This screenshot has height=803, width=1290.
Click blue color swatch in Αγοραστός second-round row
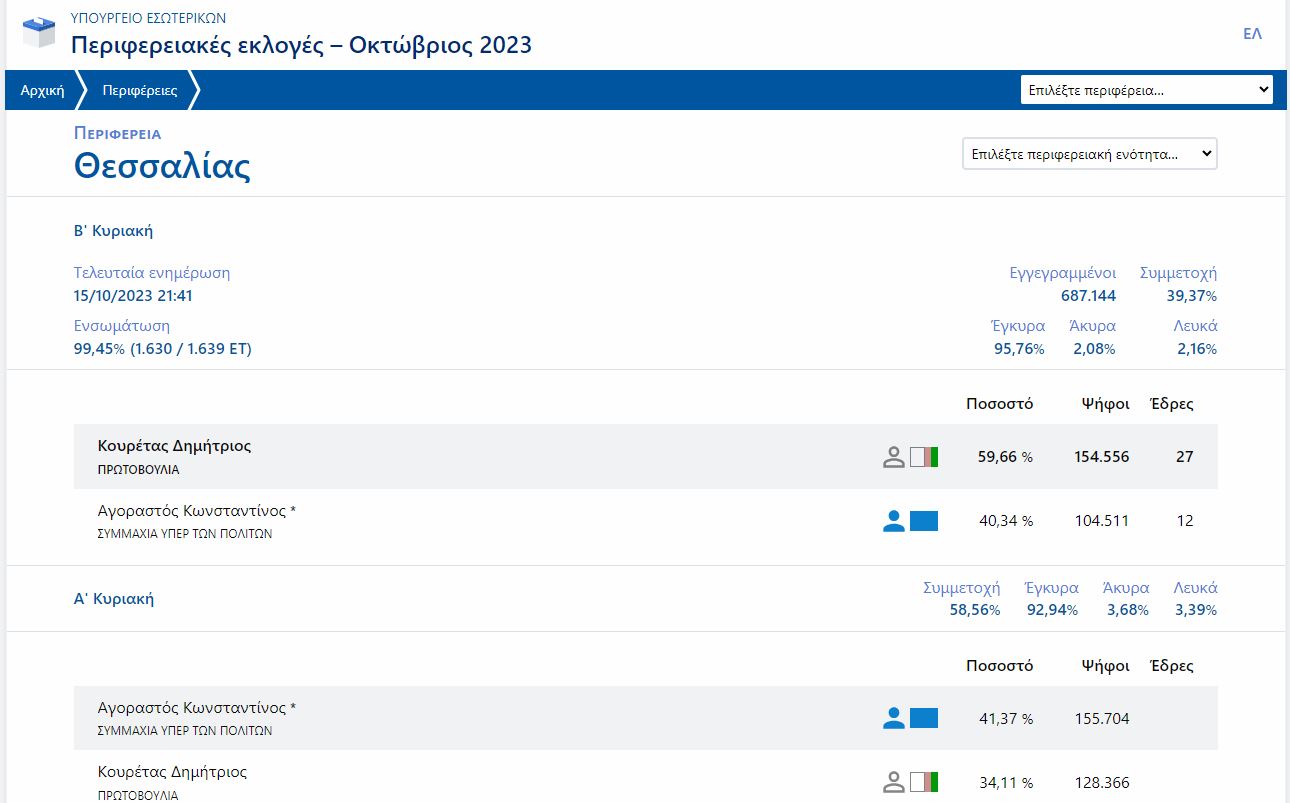tap(924, 521)
